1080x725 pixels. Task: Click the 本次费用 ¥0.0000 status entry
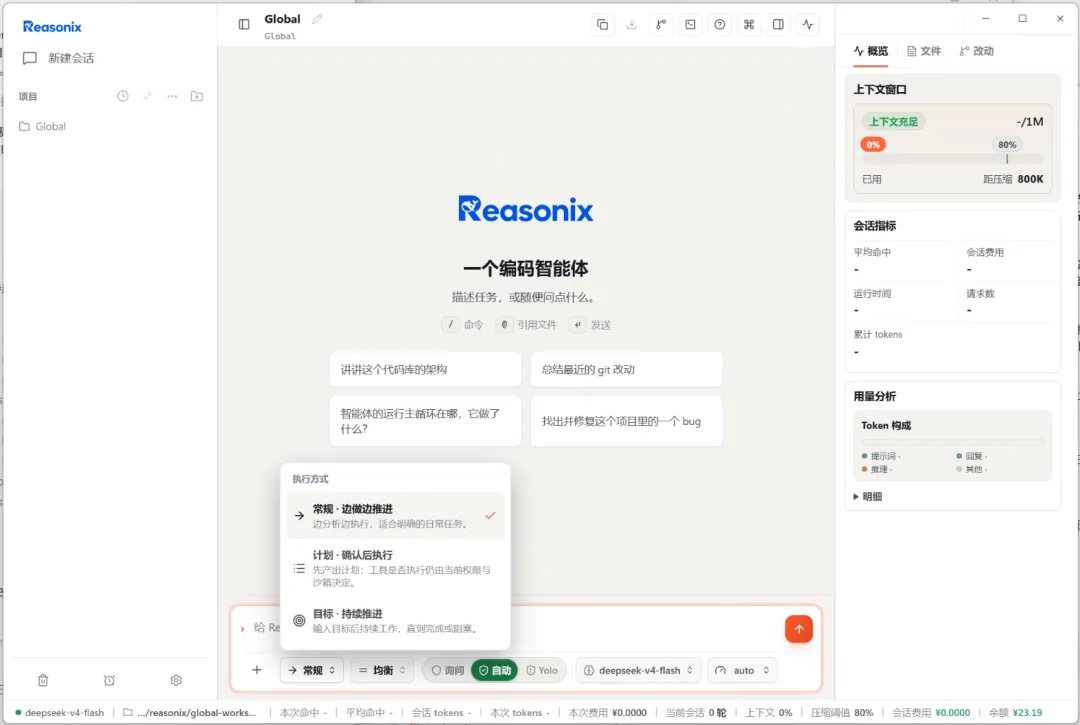point(608,713)
